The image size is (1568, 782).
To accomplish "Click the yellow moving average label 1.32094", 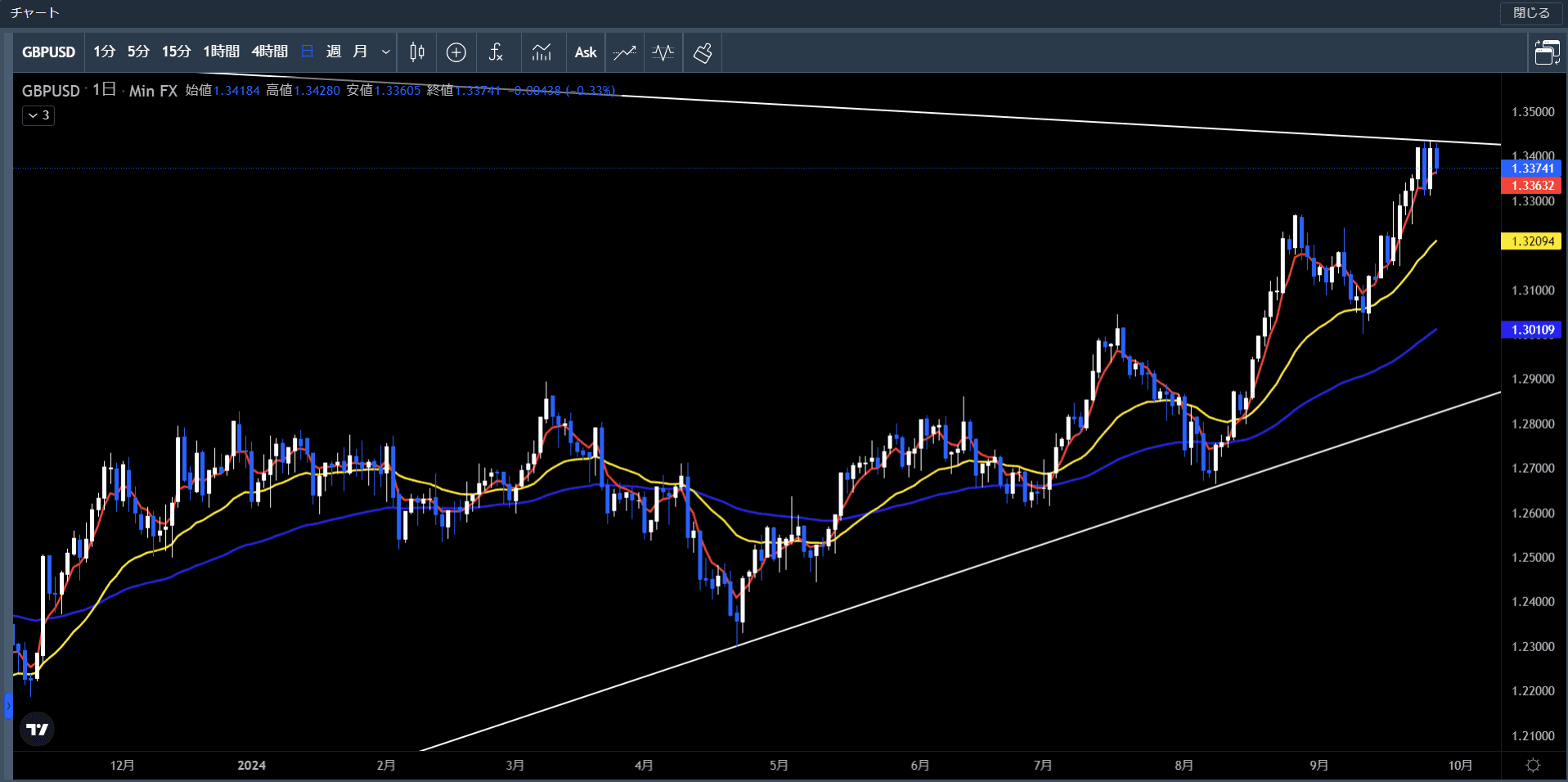I will (x=1532, y=241).
